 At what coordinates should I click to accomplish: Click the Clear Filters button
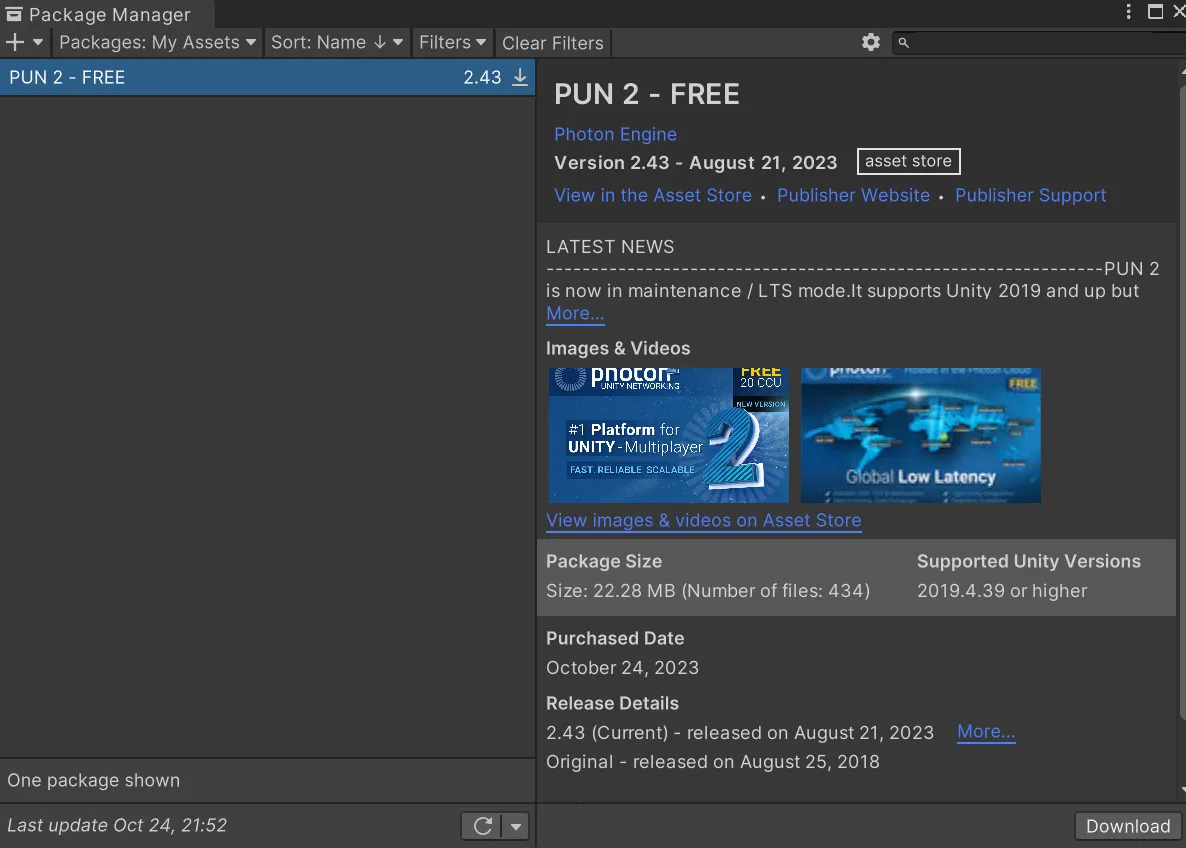pyautogui.click(x=553, y=43)
